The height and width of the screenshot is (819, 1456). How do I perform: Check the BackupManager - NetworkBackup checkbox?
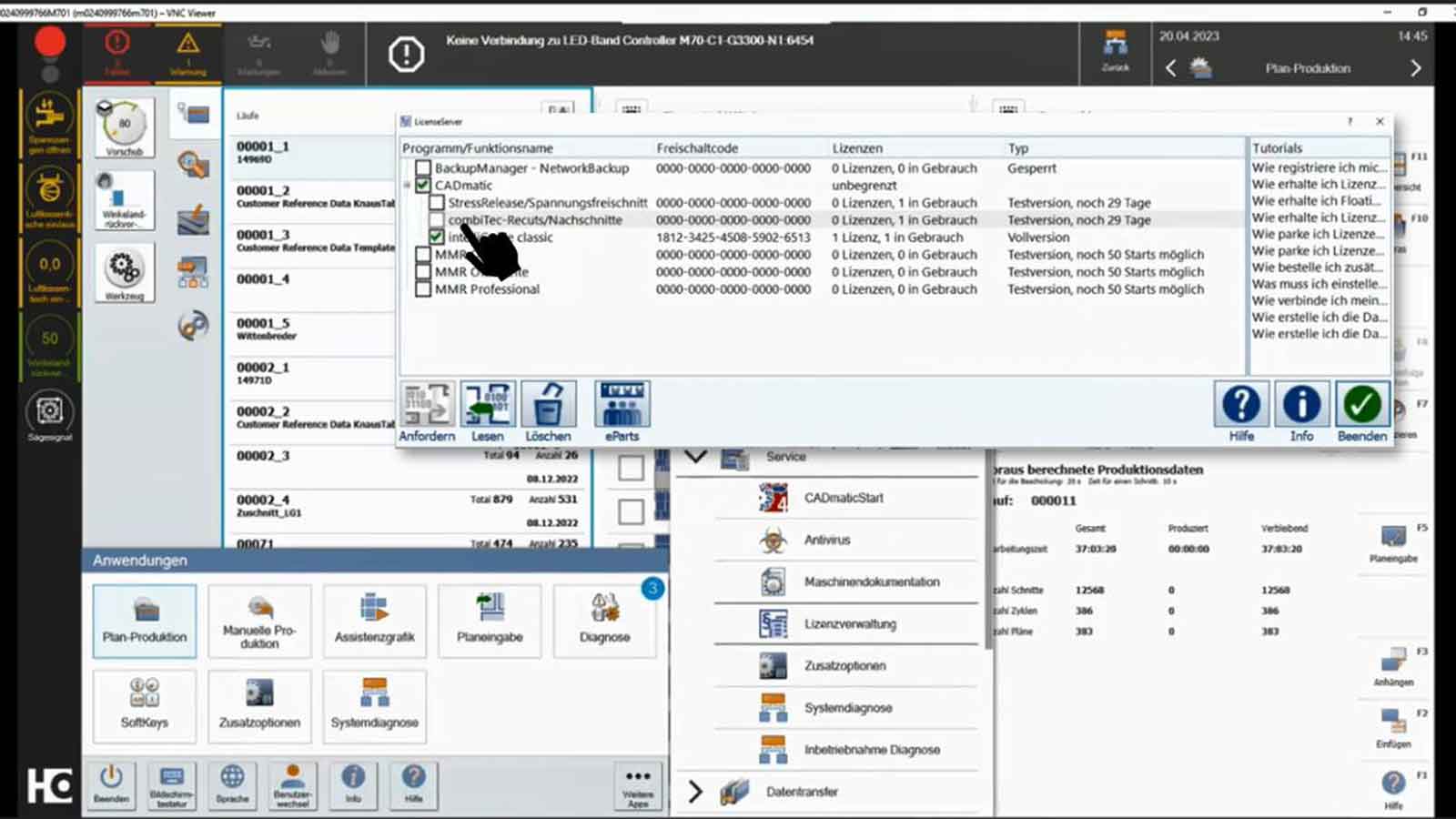point(422,167)
